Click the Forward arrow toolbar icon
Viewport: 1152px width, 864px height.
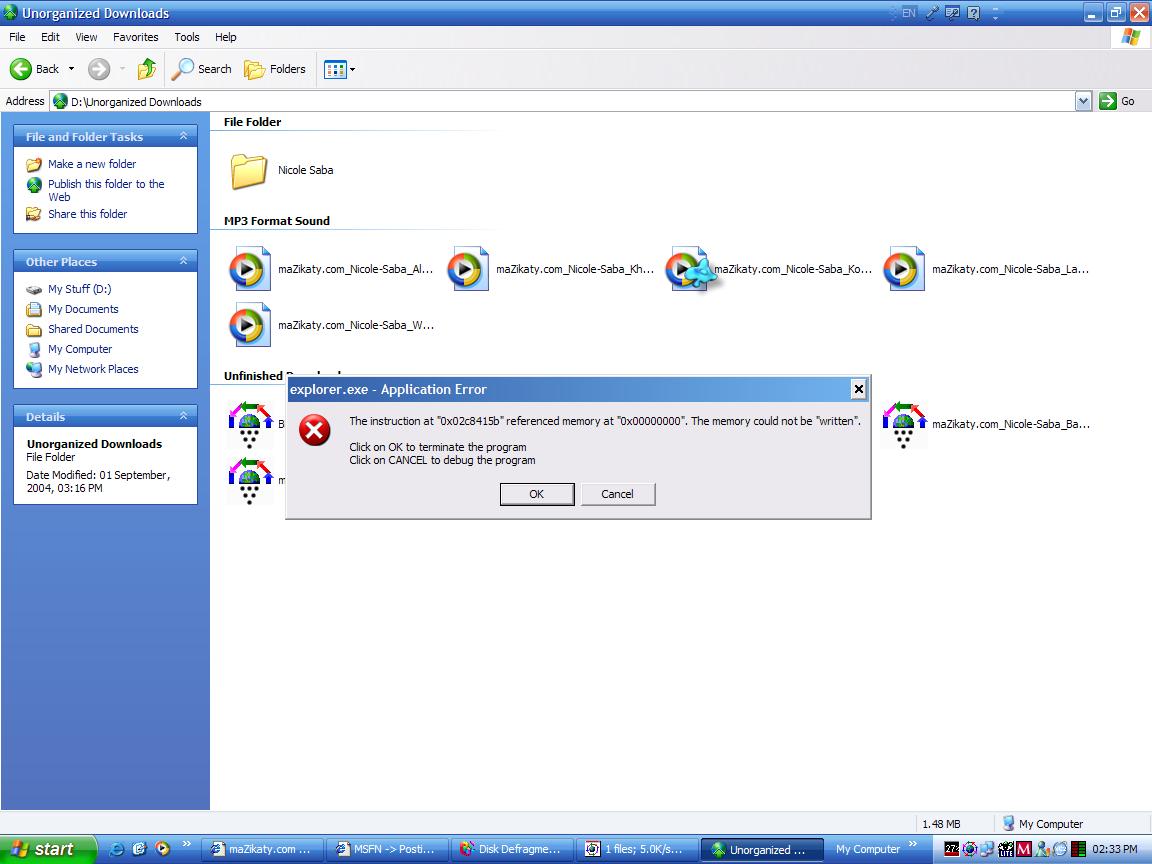coord(98,69)
